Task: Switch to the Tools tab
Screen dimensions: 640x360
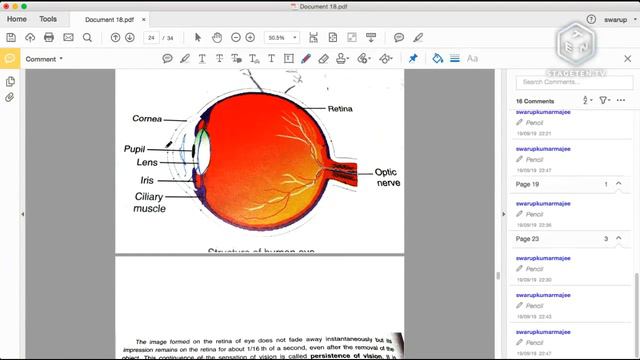Action: [x=48, y=19]
